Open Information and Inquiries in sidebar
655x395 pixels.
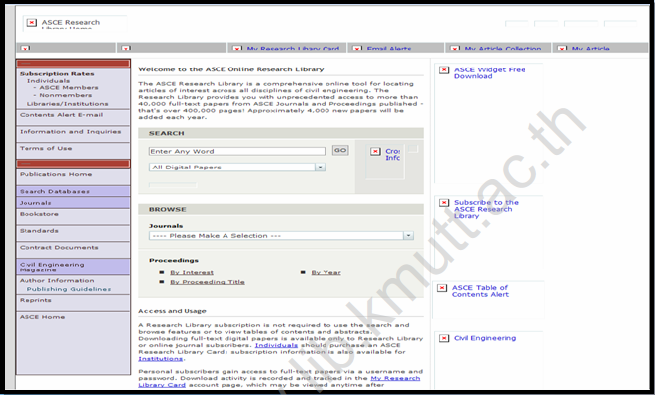click(x=71, y=132)
